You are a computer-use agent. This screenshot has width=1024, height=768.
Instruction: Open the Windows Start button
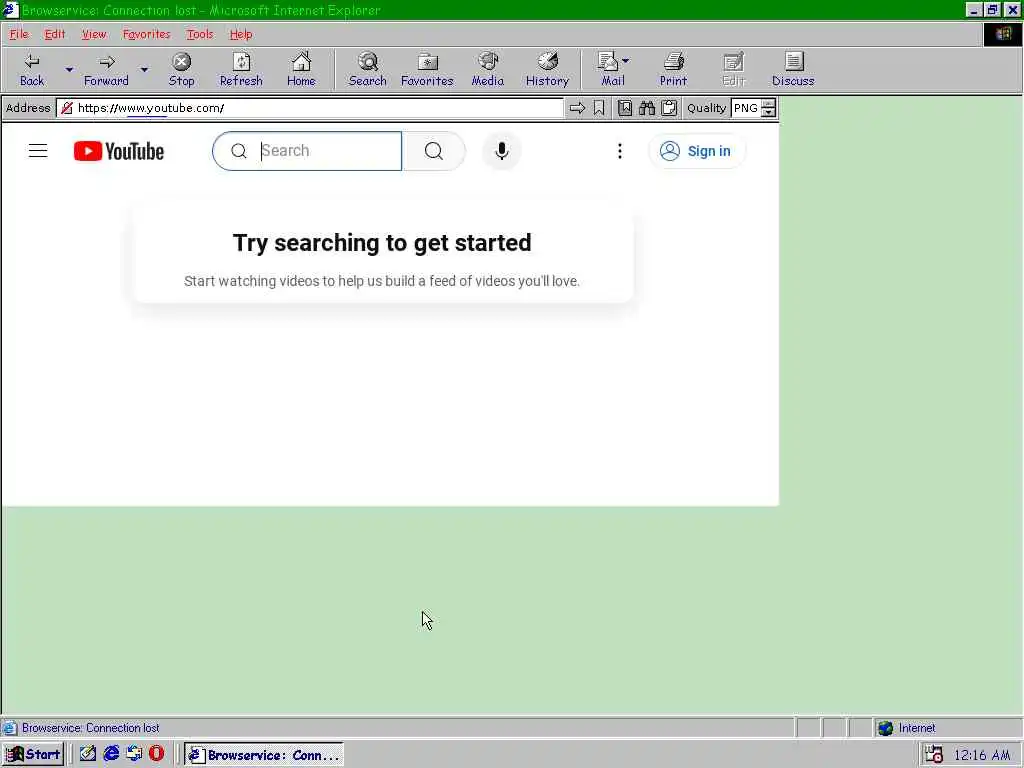[x=33, y=754]
